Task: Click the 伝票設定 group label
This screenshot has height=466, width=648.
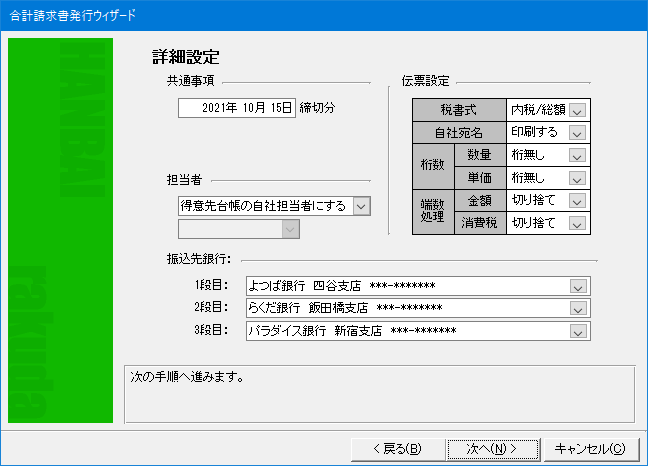Action: [x=425, y=81]
